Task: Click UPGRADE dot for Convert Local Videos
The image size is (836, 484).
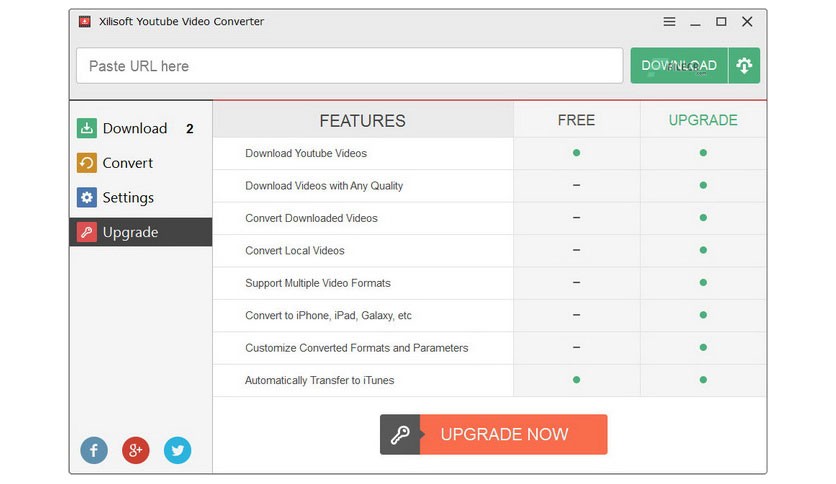Action: click(x=703, y=250)
